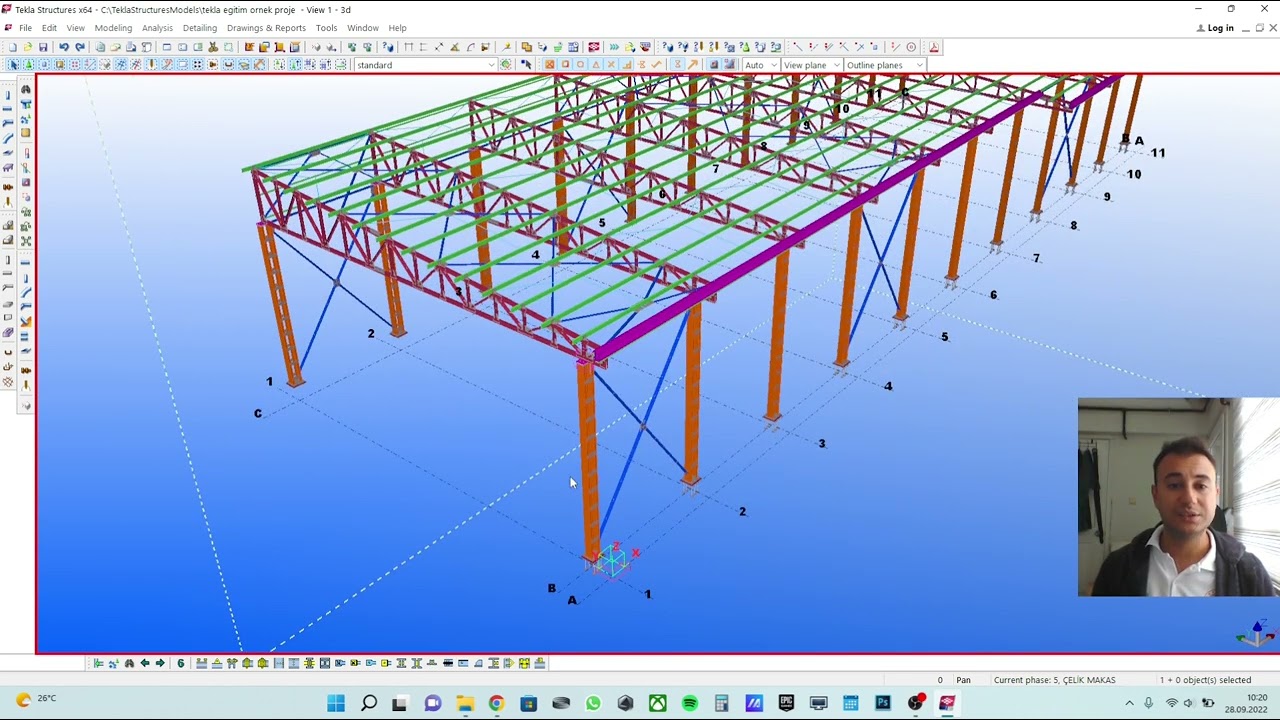Click the Undo arrow icon
This screenshot has height=720, width=1280.
(x=63, y=47)
